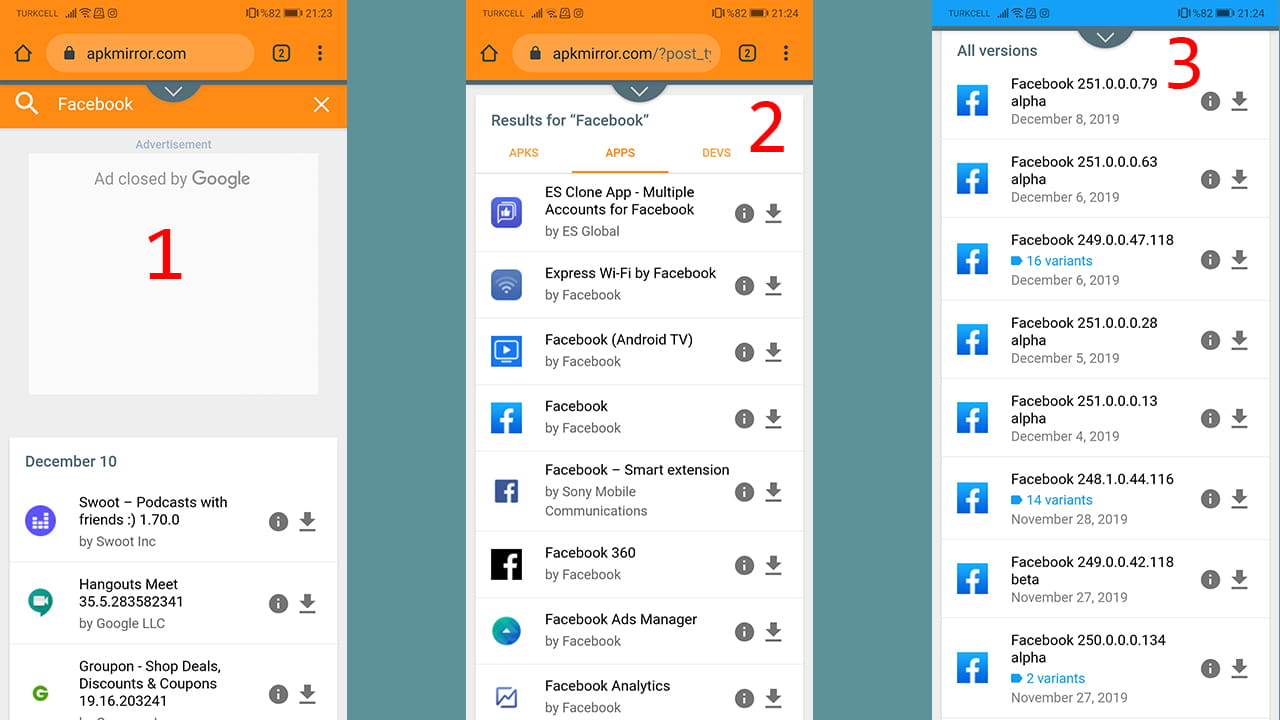
Task: Click the apkmirror.com address bar
Action: (x=150, y=53)
